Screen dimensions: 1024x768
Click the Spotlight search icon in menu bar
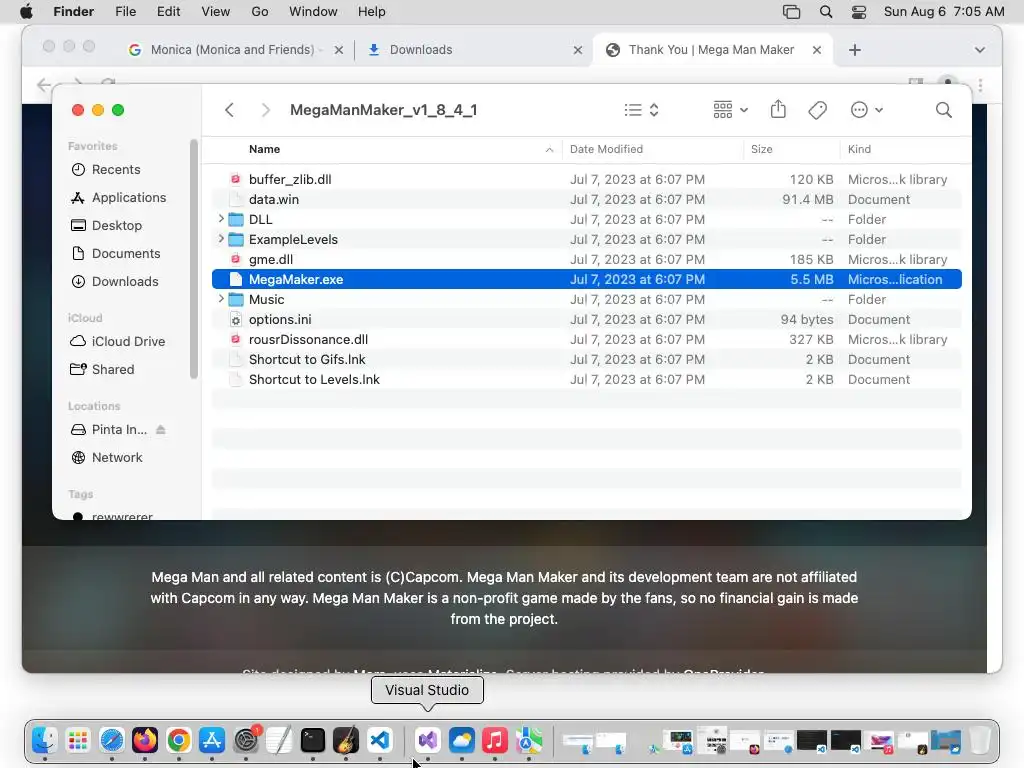coord(825,12)
